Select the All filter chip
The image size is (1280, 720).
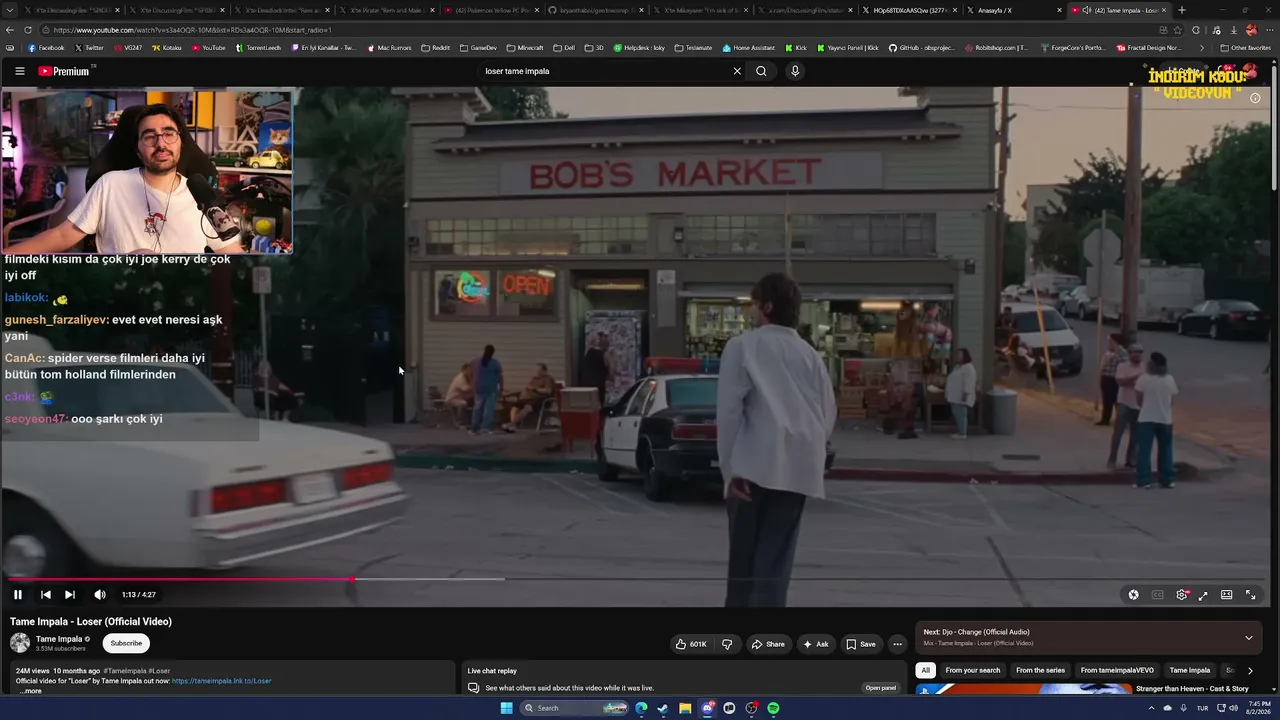tap(926, 670)
